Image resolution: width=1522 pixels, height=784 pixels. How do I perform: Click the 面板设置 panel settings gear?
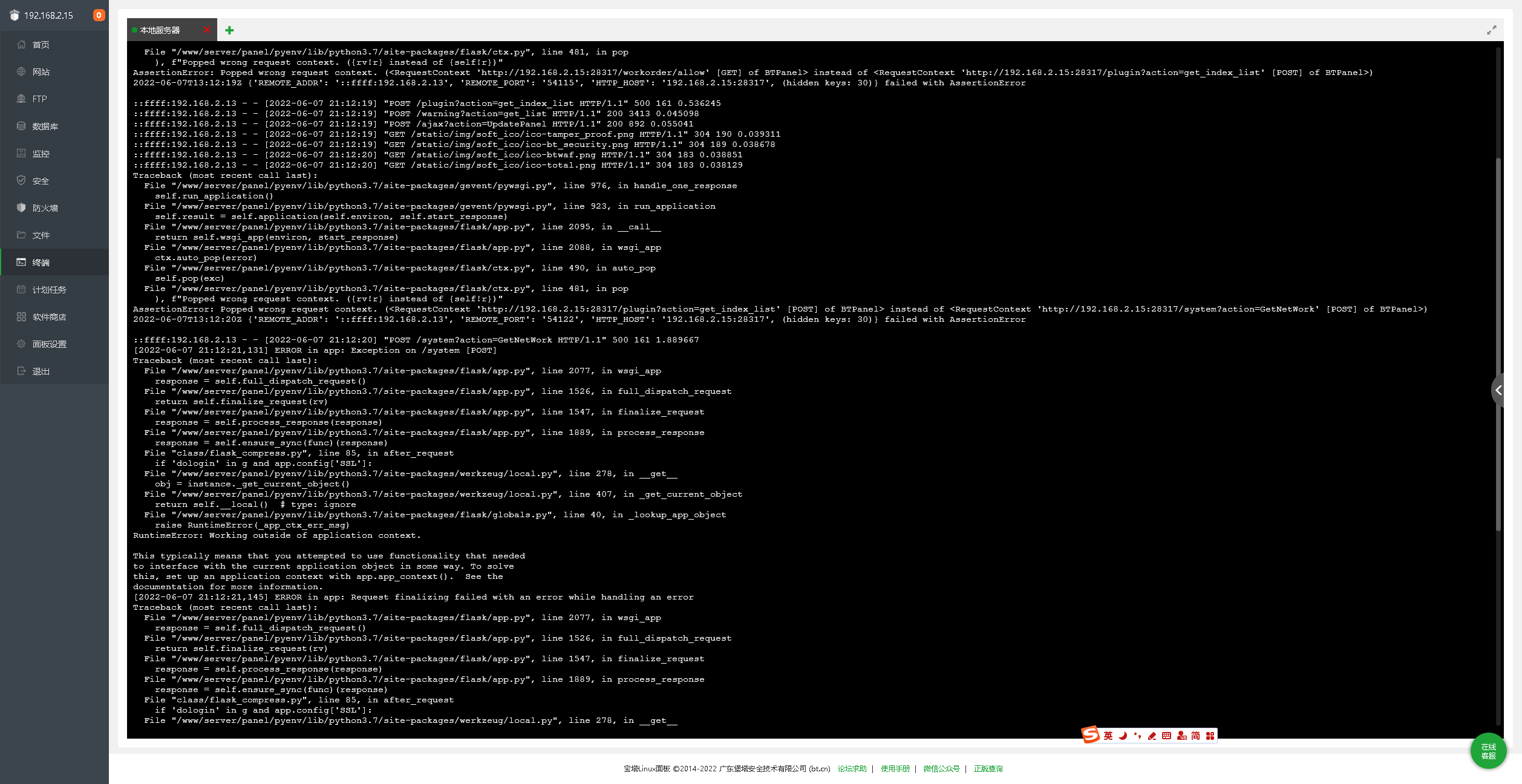coord(21,344)
